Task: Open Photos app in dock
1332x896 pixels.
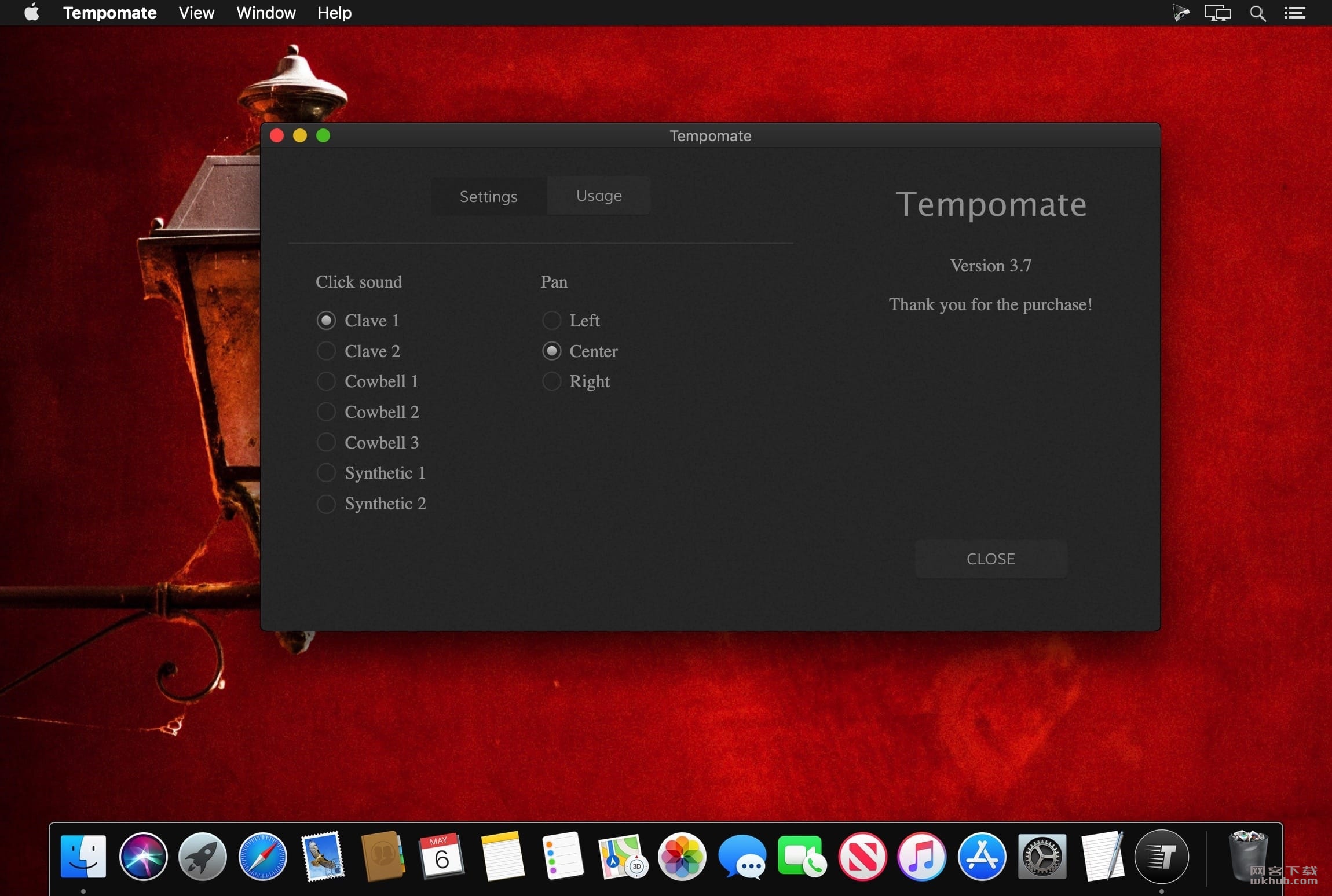Action: pyautogui.click(x=682, y=856)
